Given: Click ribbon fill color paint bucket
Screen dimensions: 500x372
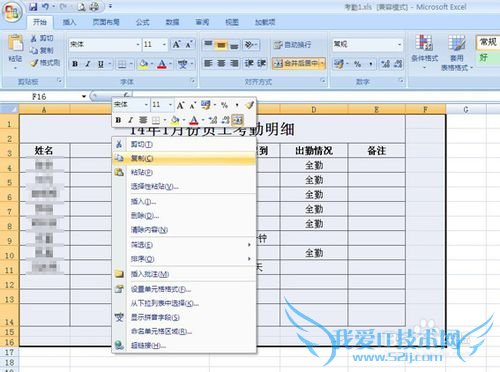Looking at the screenshot, I should pos(144,64).
